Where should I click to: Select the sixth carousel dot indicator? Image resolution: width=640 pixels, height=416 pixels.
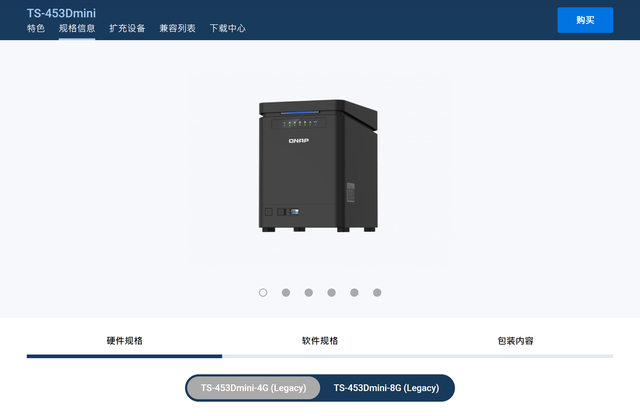pyautogui.click(x=377, y=292)
